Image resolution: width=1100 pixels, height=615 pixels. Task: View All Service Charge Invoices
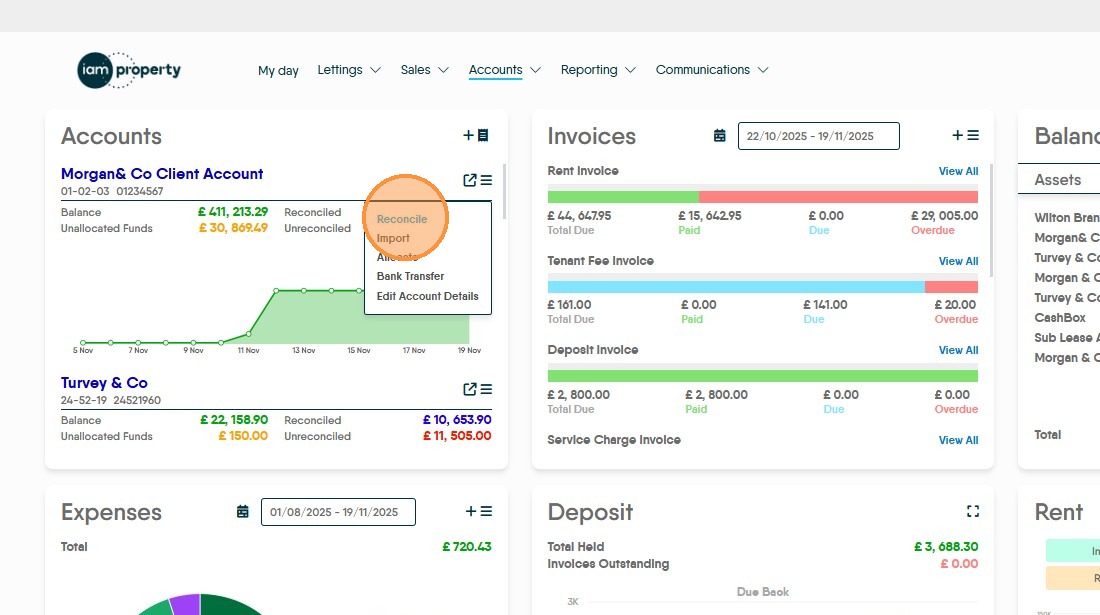click(958, 440)
